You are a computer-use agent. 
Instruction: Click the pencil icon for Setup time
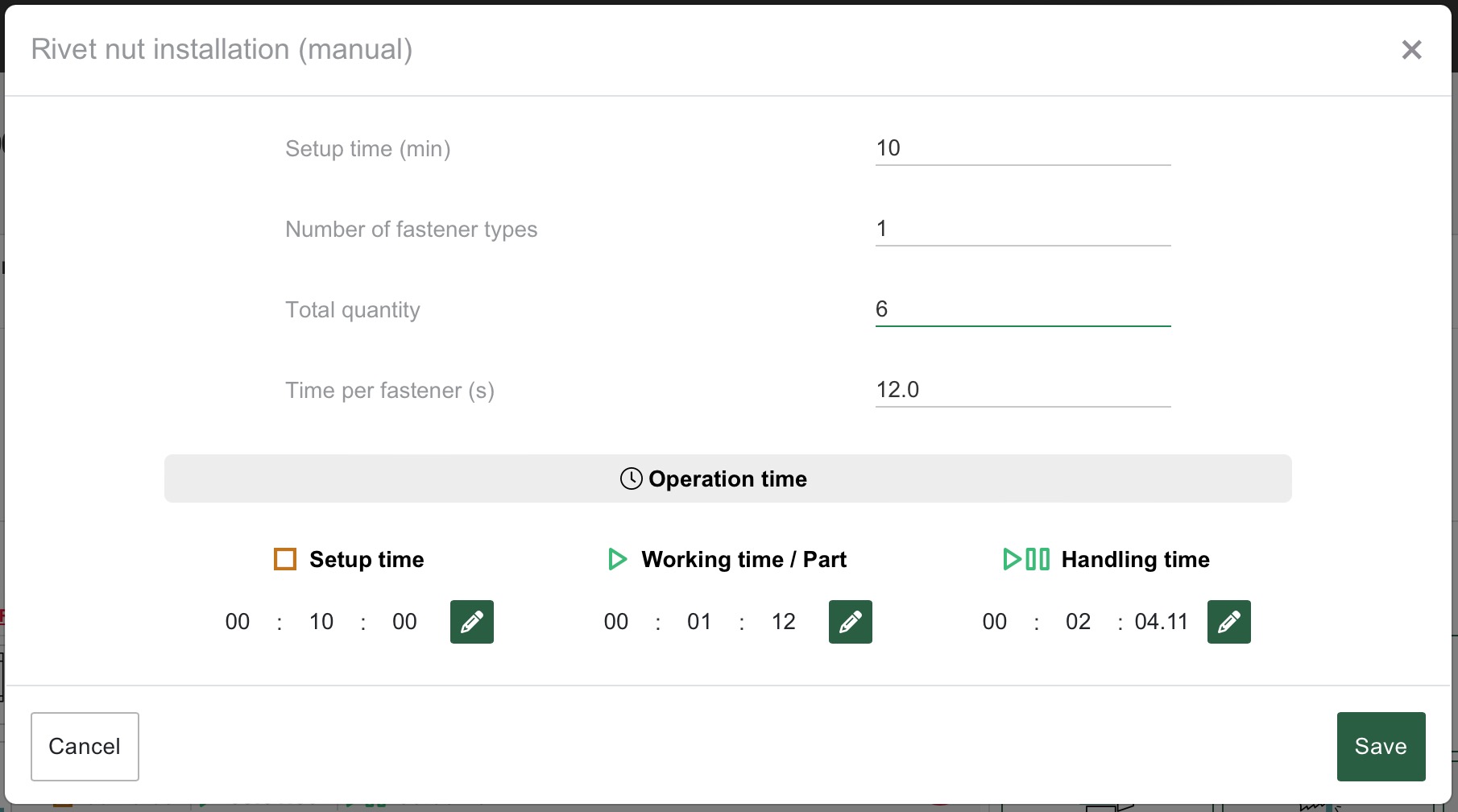(x=471, y=622)
